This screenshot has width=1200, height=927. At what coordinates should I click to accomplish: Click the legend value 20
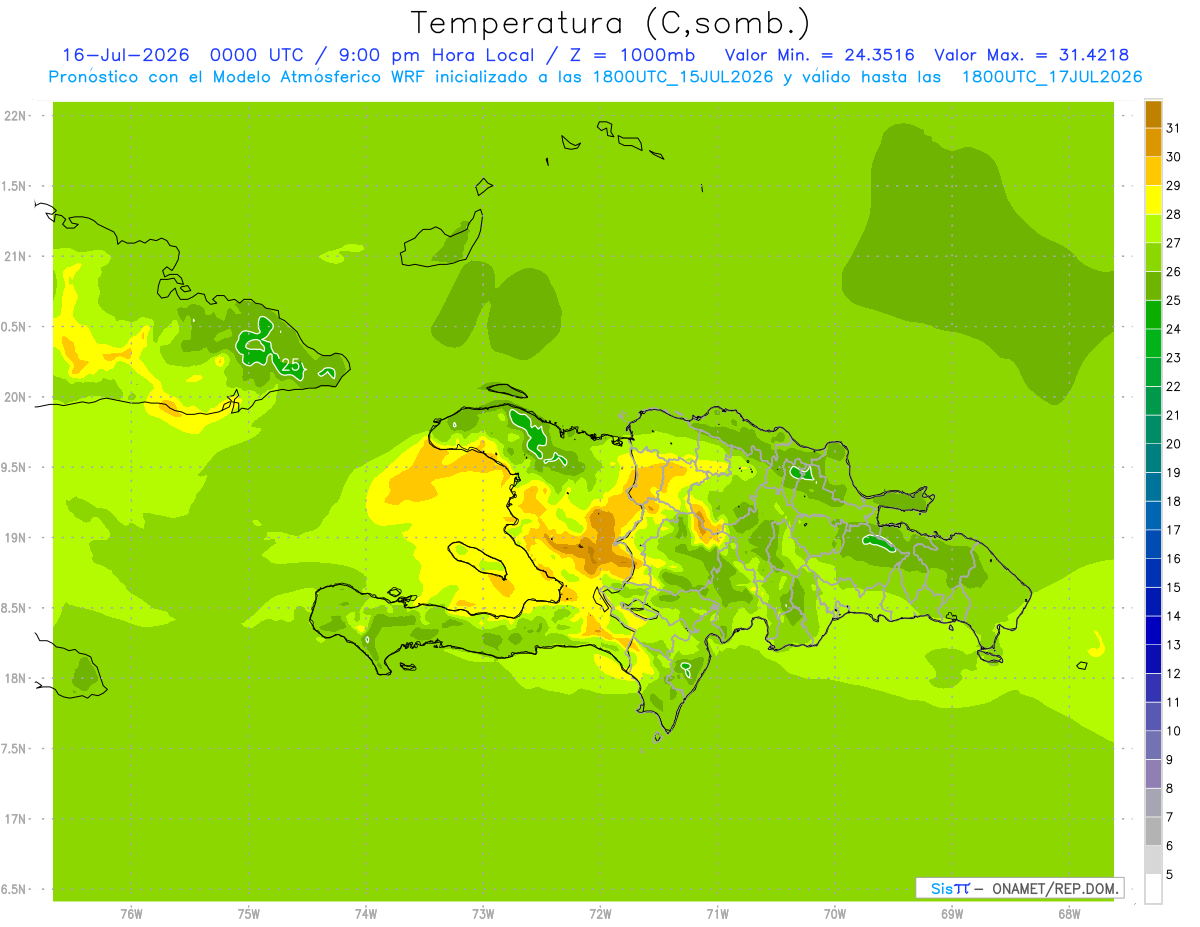(x=1173, y=443)
